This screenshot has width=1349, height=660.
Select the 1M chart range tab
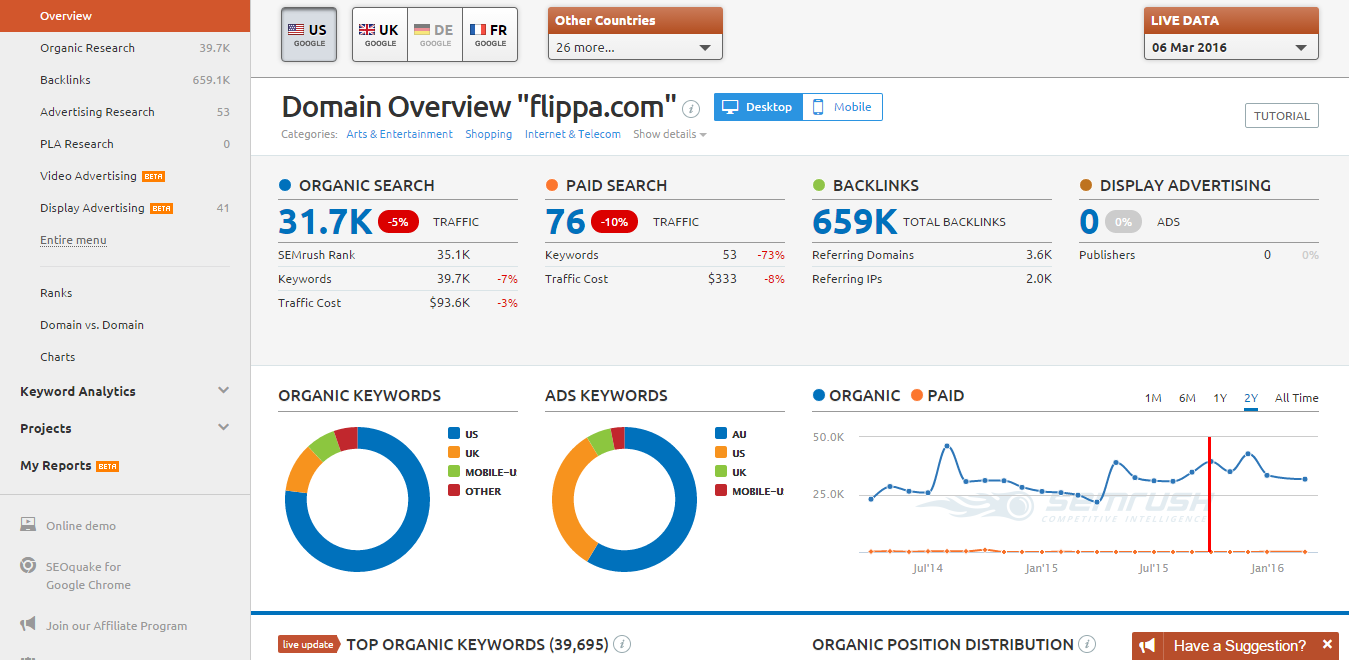pyautogui.click(x=1153, y=398)
